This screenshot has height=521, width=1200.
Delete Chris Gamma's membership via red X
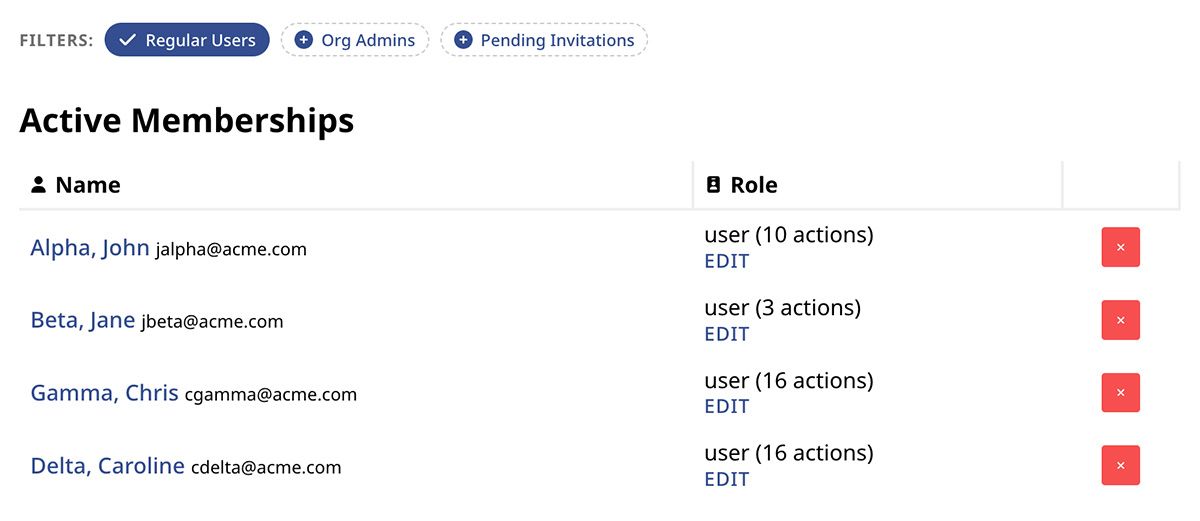pos(1120,393)
